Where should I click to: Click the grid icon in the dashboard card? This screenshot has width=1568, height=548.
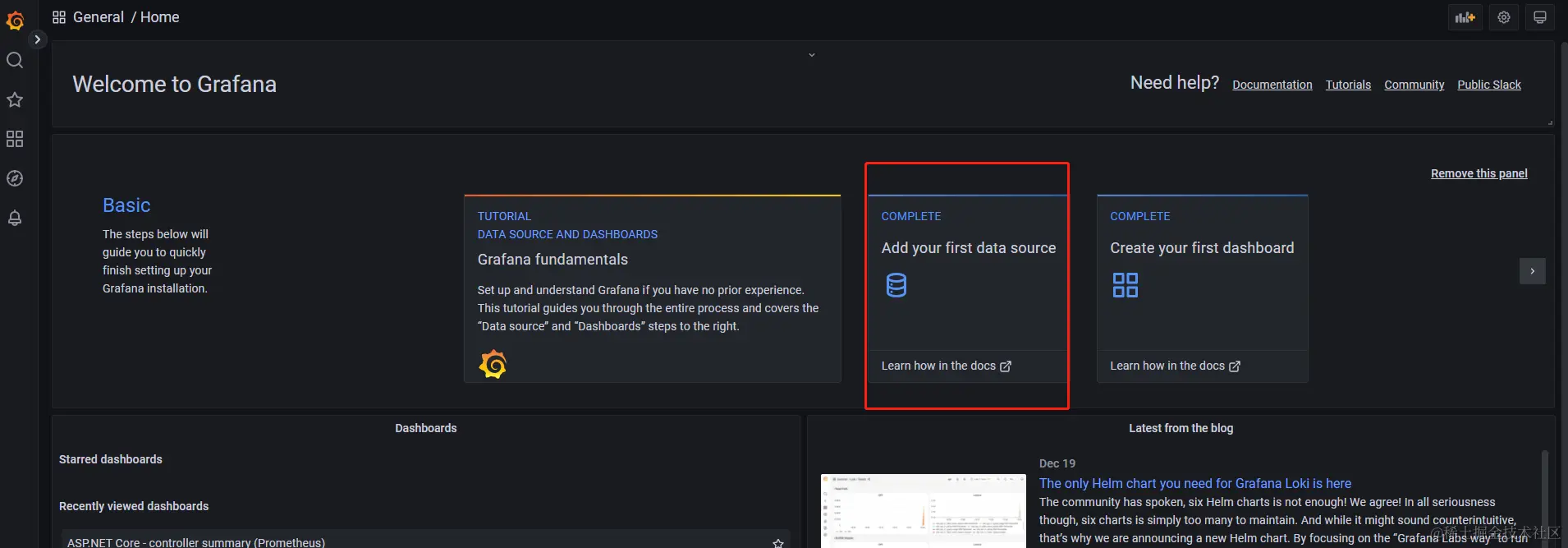pyautogui.click(x=1126, y=285)
